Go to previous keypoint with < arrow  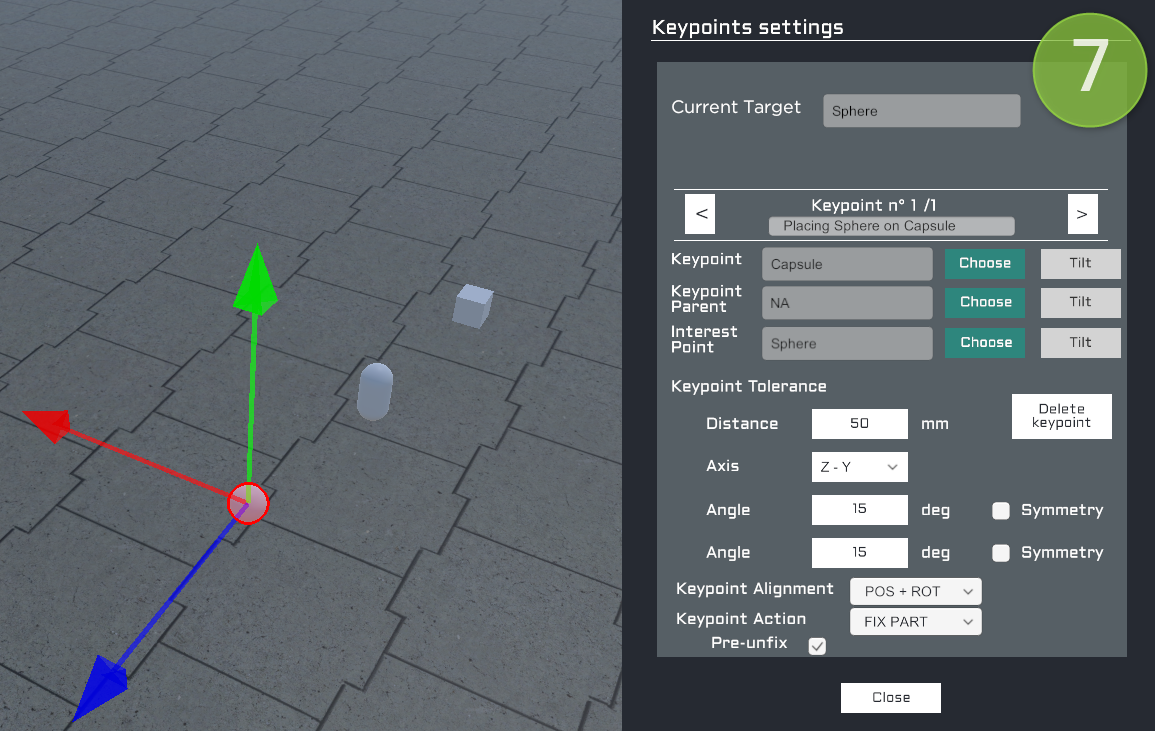tap(700, 214)
